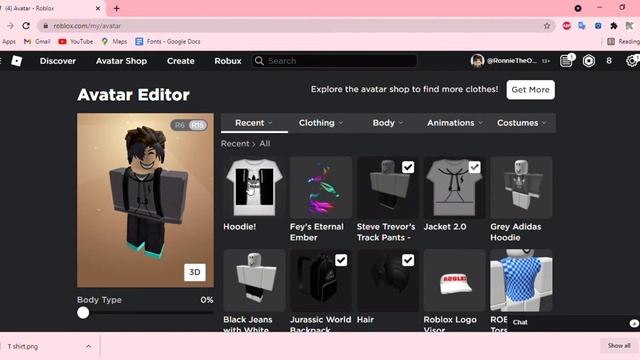Show all downloads in the bar
640x360 pixels.
[x=619, y=346]
